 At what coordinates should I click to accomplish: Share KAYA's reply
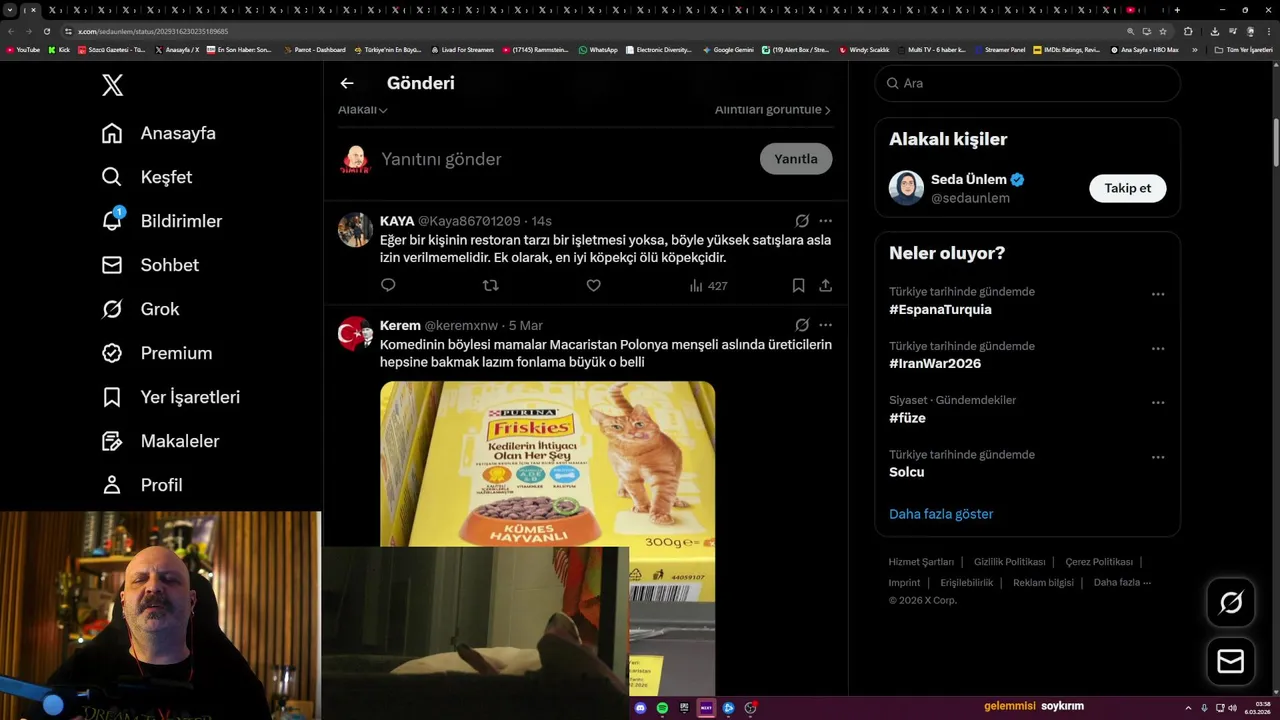point(825,286)
